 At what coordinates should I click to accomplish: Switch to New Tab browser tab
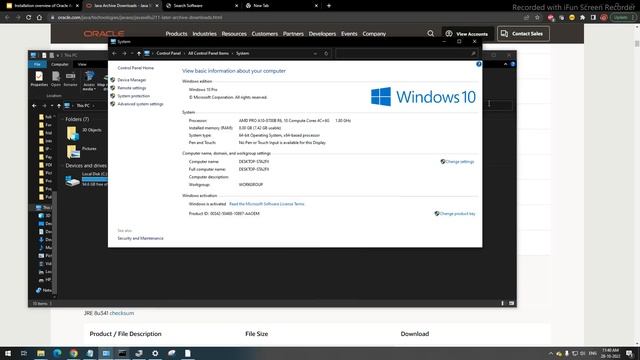(x=282, y=6)
